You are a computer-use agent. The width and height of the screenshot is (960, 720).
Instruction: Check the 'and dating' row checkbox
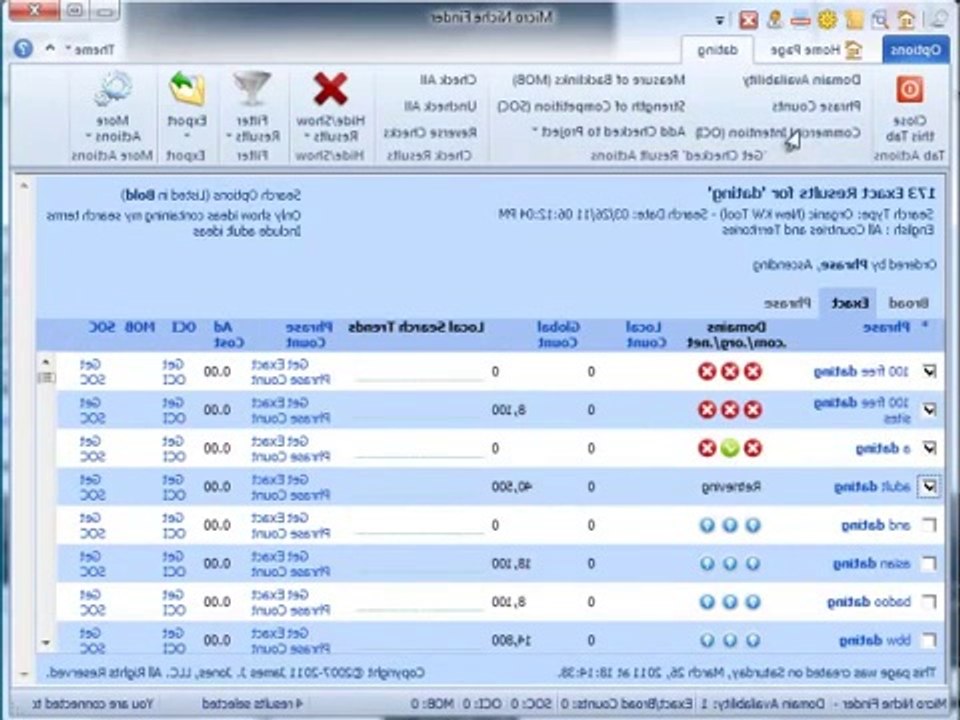pyautogui.click(x=929, y=525)
